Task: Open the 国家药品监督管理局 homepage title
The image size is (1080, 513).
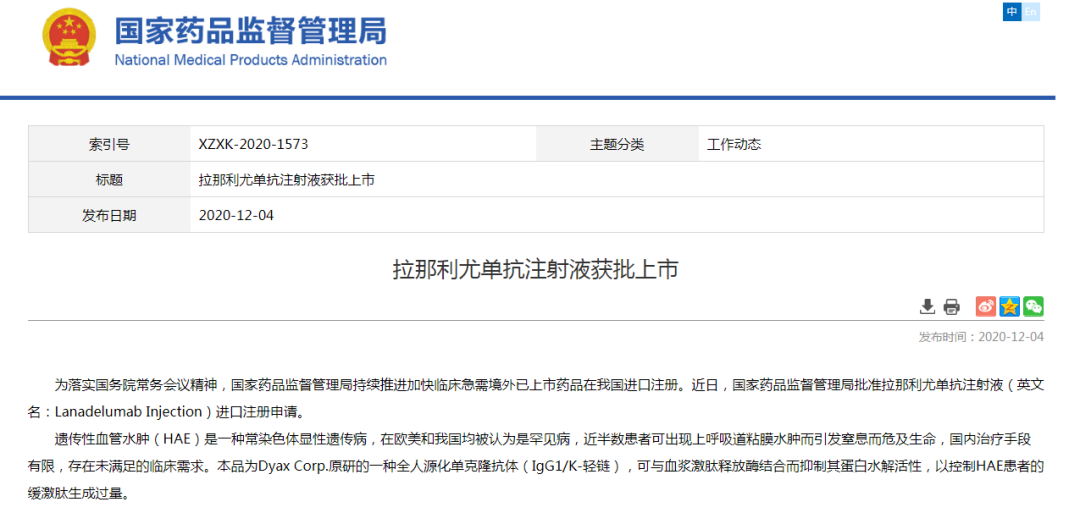Action: pos(251,30)
